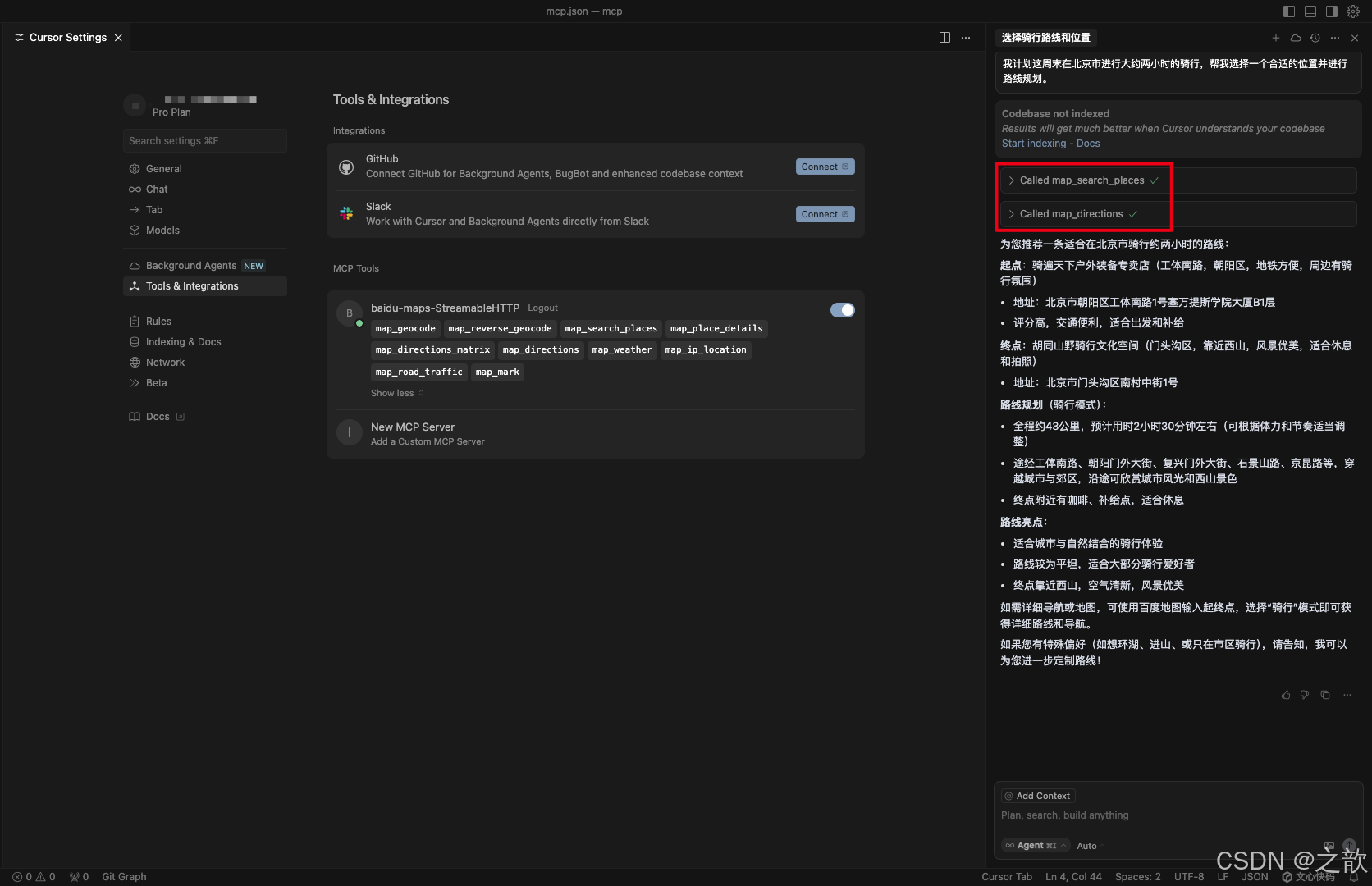Open Chat settings section

[x=205, y=190]
